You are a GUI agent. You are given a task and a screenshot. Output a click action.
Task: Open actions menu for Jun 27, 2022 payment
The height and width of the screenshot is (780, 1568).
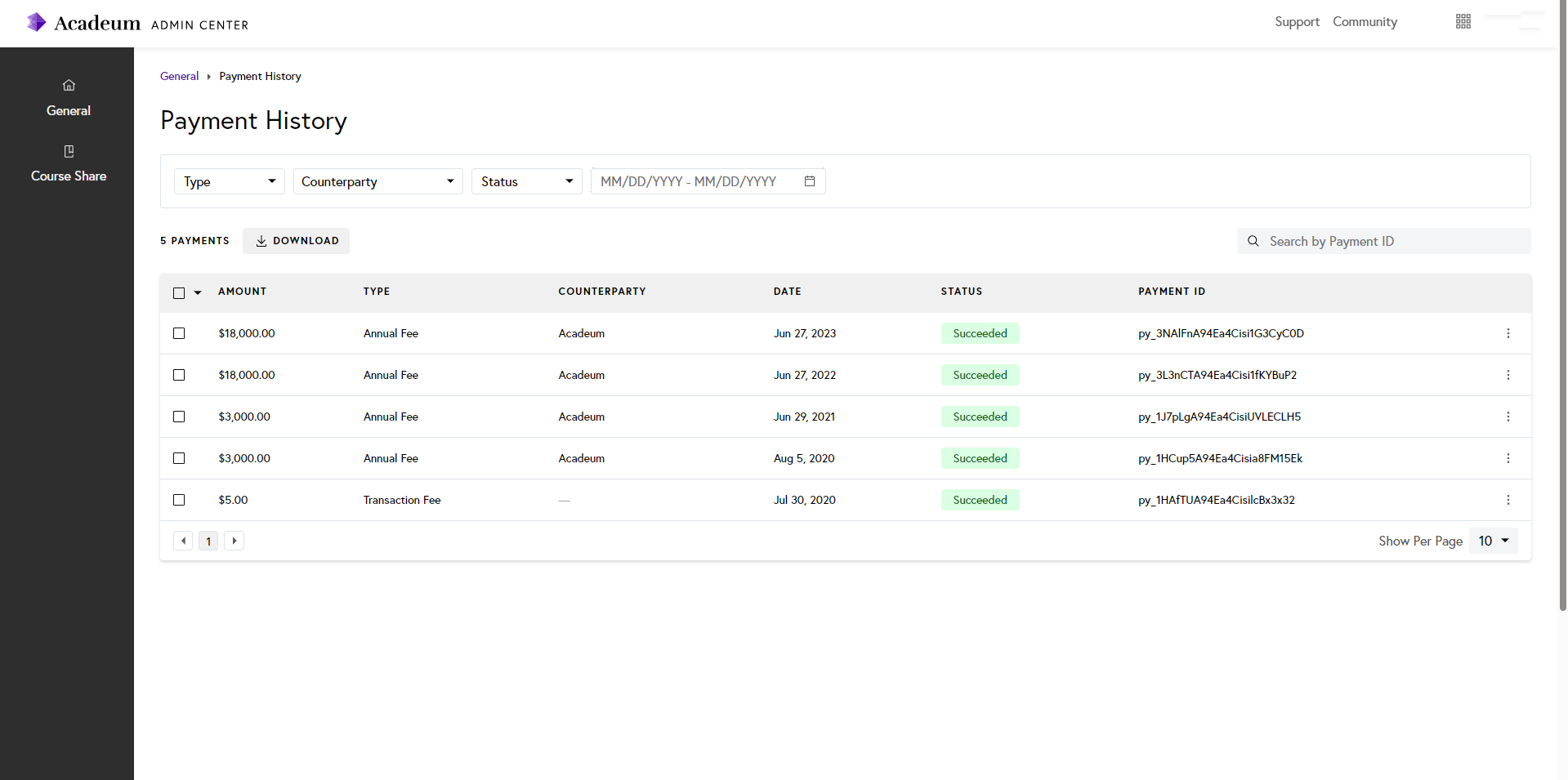click(x=1508, y=375)
